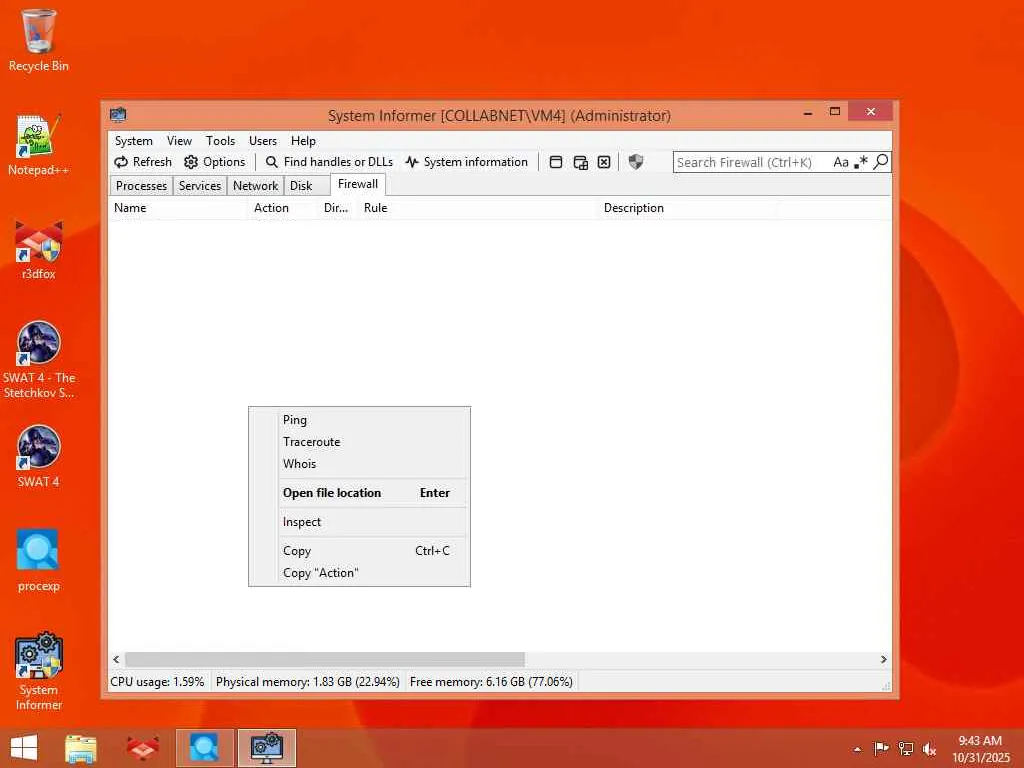Select the Notepad++ desktop shortcut

click(x=39, y=145)
